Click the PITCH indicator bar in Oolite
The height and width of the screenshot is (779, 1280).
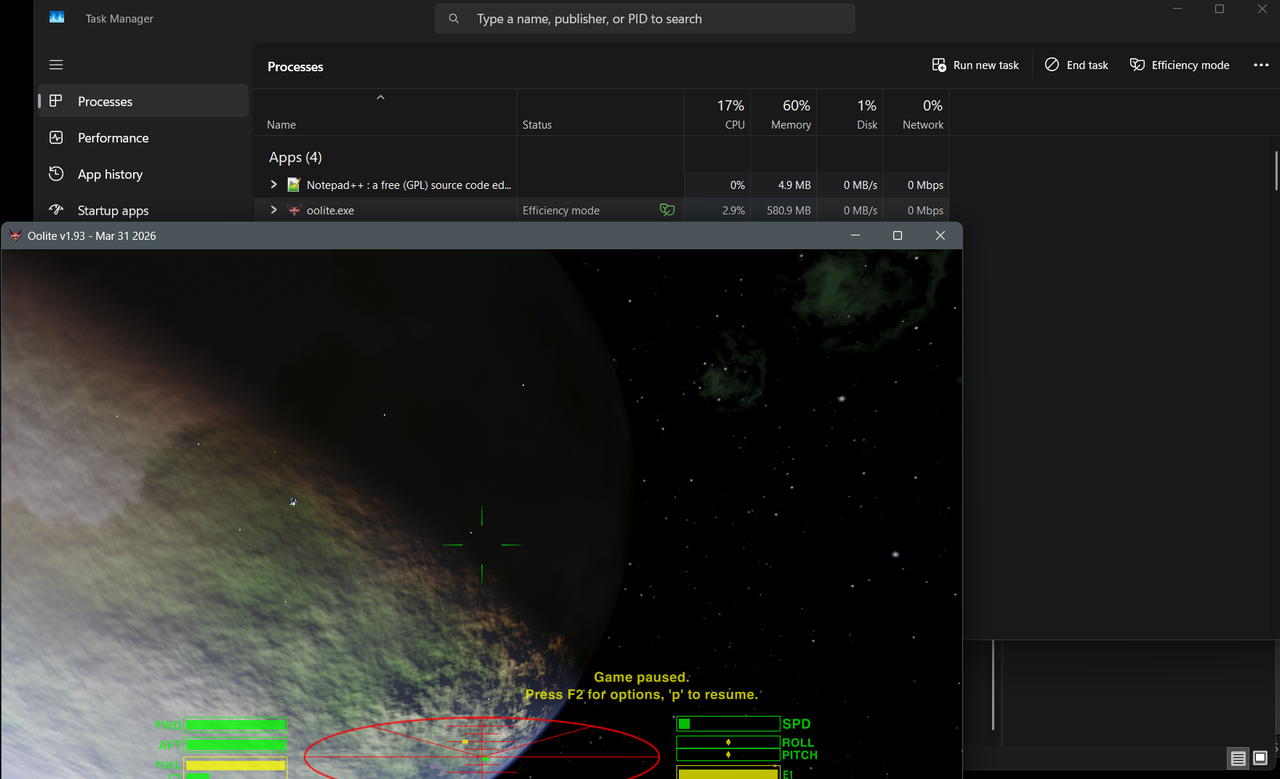coord(728,755)
